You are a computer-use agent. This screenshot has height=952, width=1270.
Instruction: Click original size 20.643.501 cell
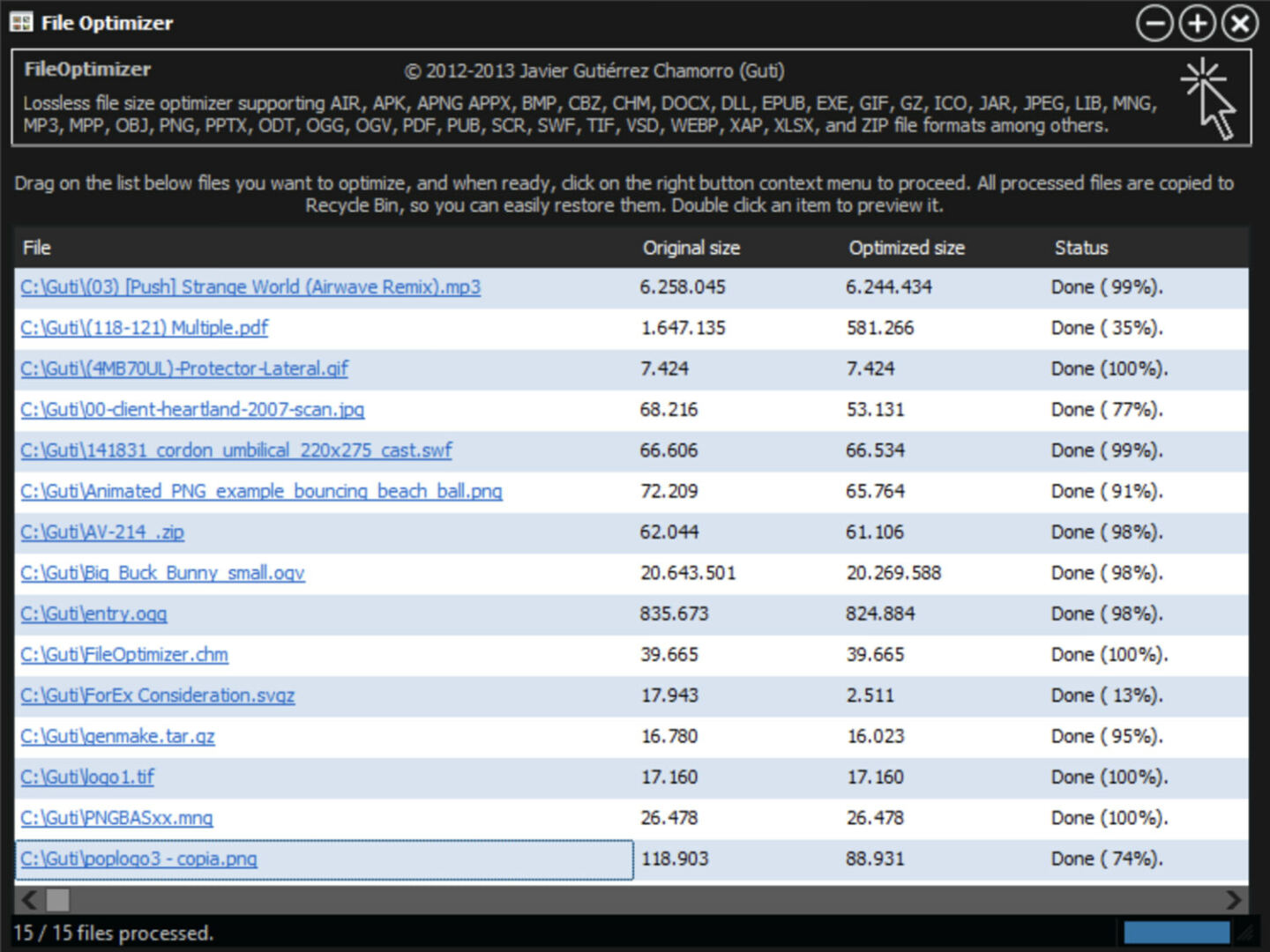coord(688,573)
